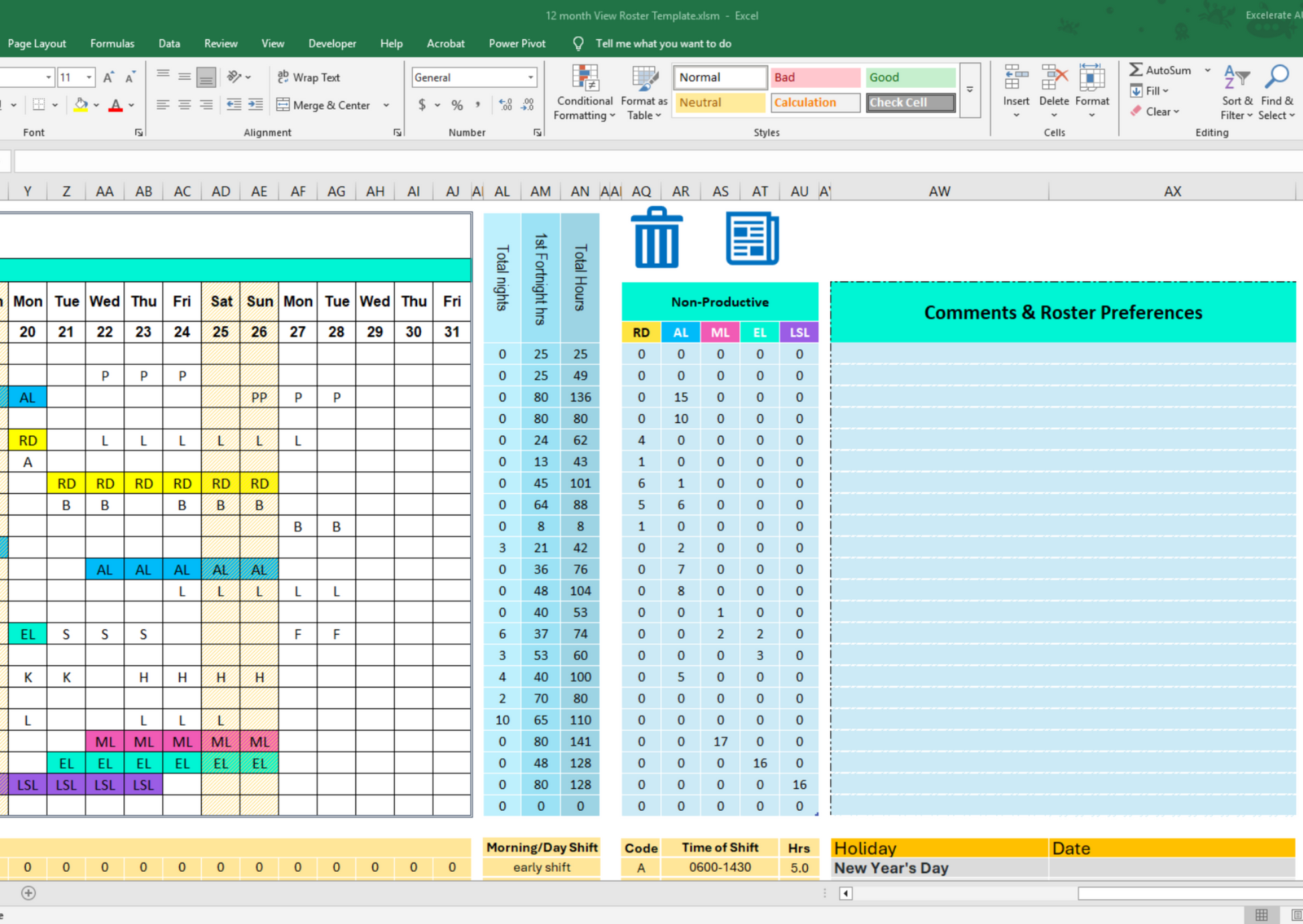The height and width of the screenshot is (924, 1303).
Task: Click the Increase Indent icon
Action: 256,104
